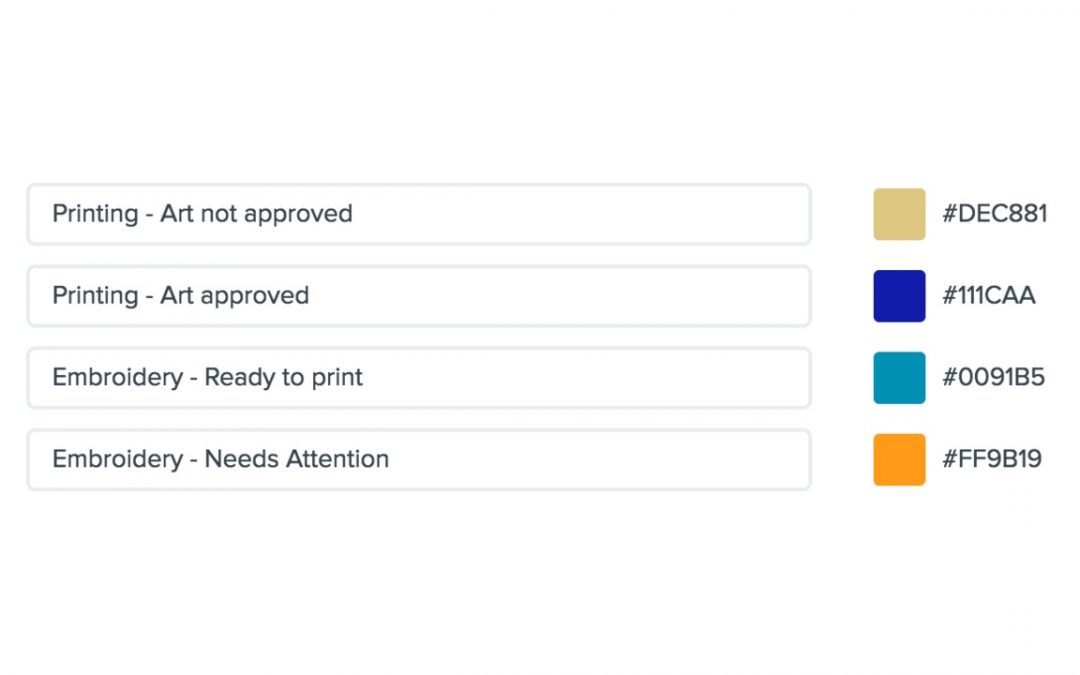Image resolution: width=1080 pixels, height=675 pixels.
Task: Change color for 'Art not approved' status
Action: pos(899,214)
